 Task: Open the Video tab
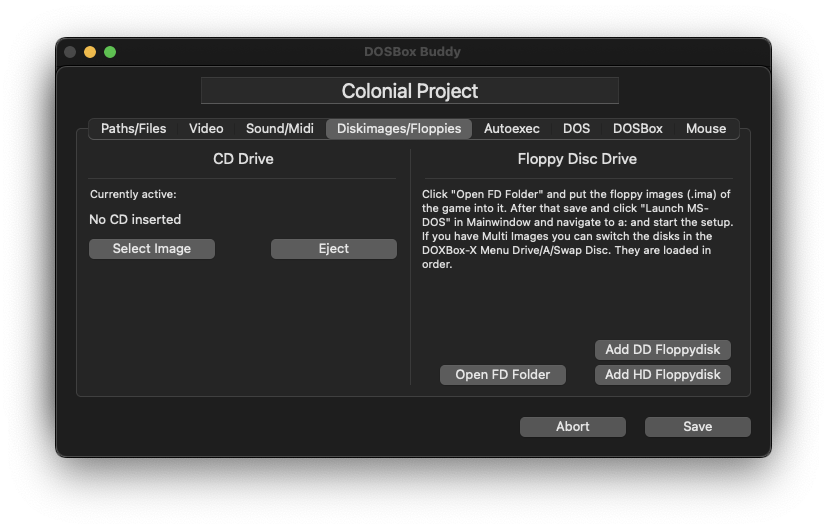[206, 129]
